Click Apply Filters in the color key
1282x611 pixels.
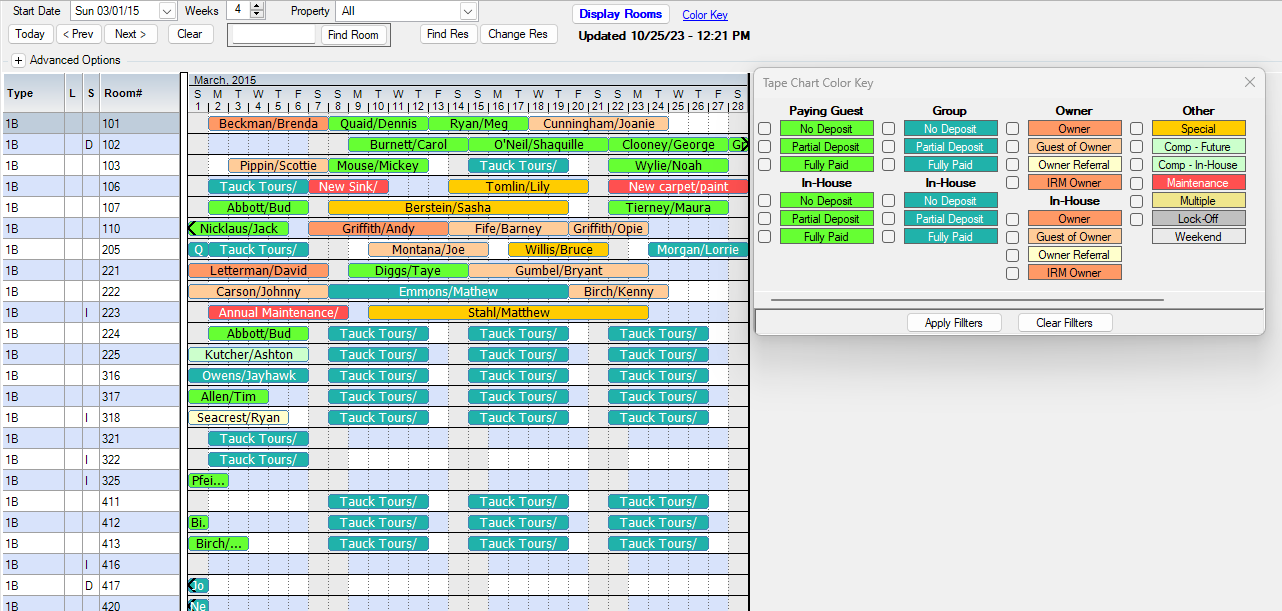(x=953, y=323)
